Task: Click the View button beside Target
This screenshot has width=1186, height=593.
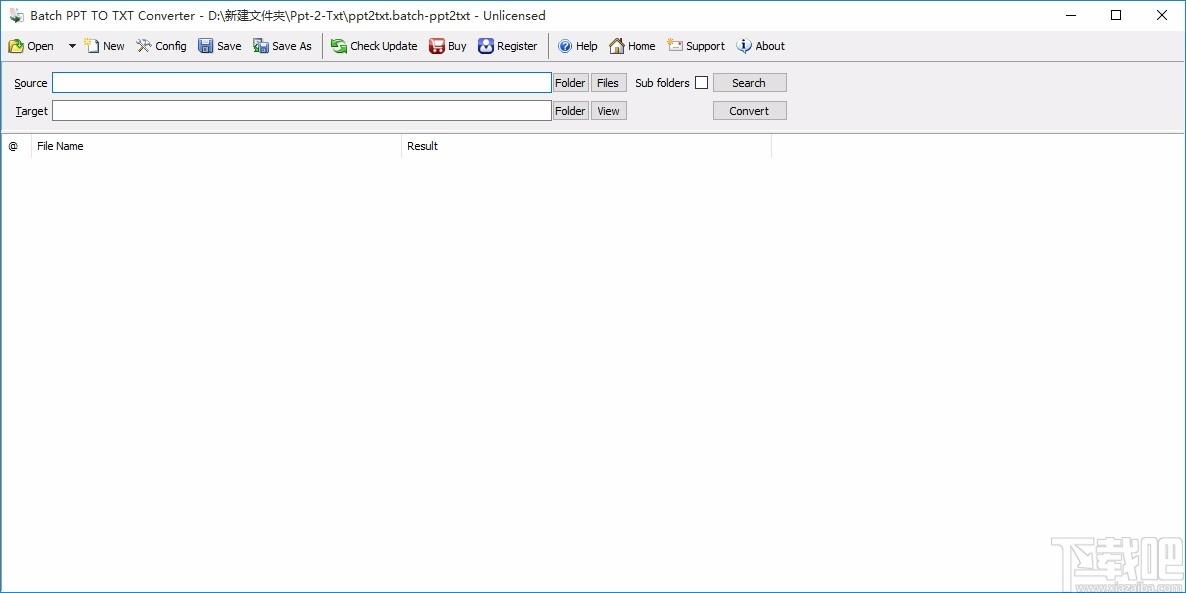Action: click(x=608, y=110)
